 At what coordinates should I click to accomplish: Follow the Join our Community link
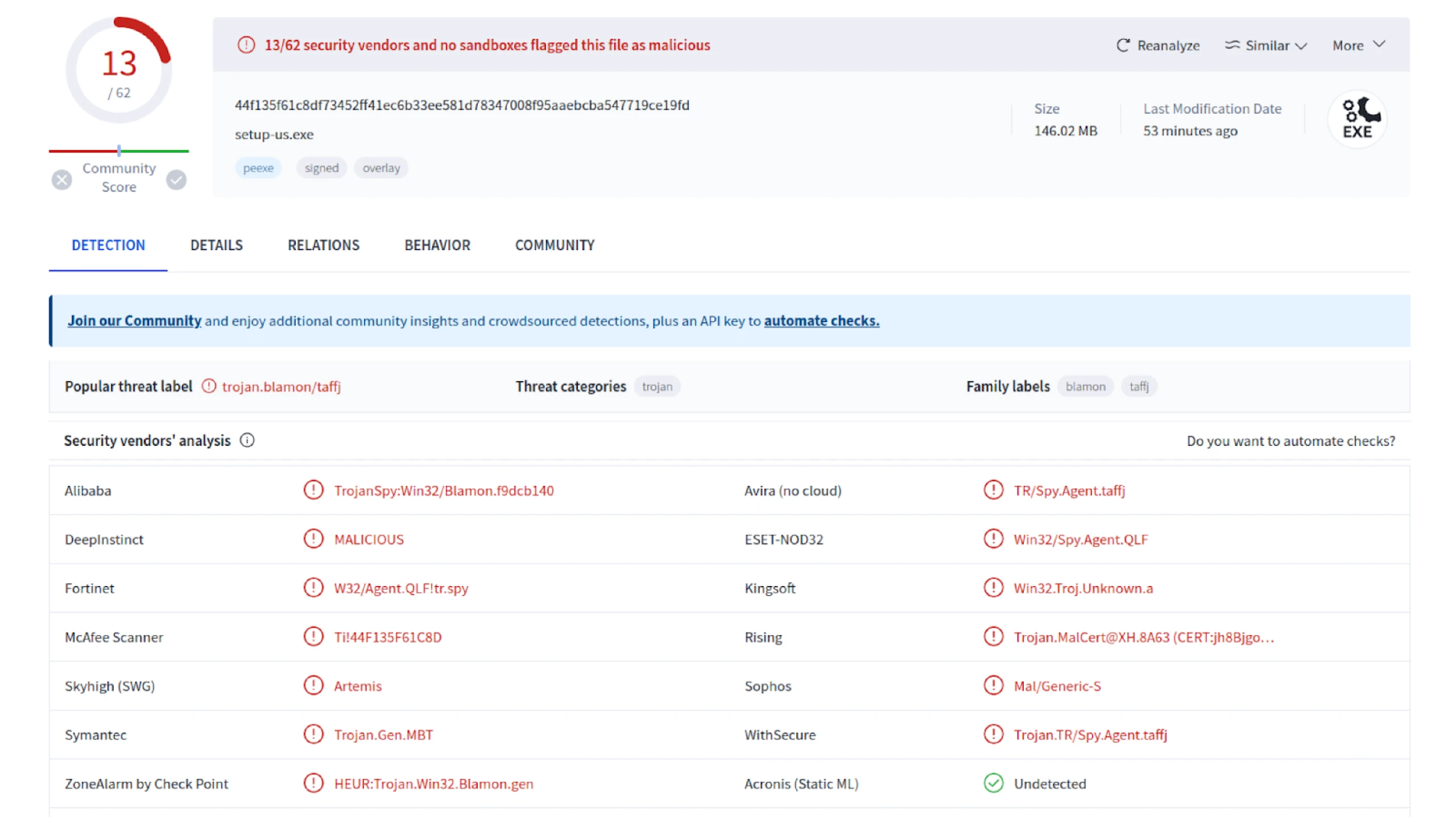[134, 321]
